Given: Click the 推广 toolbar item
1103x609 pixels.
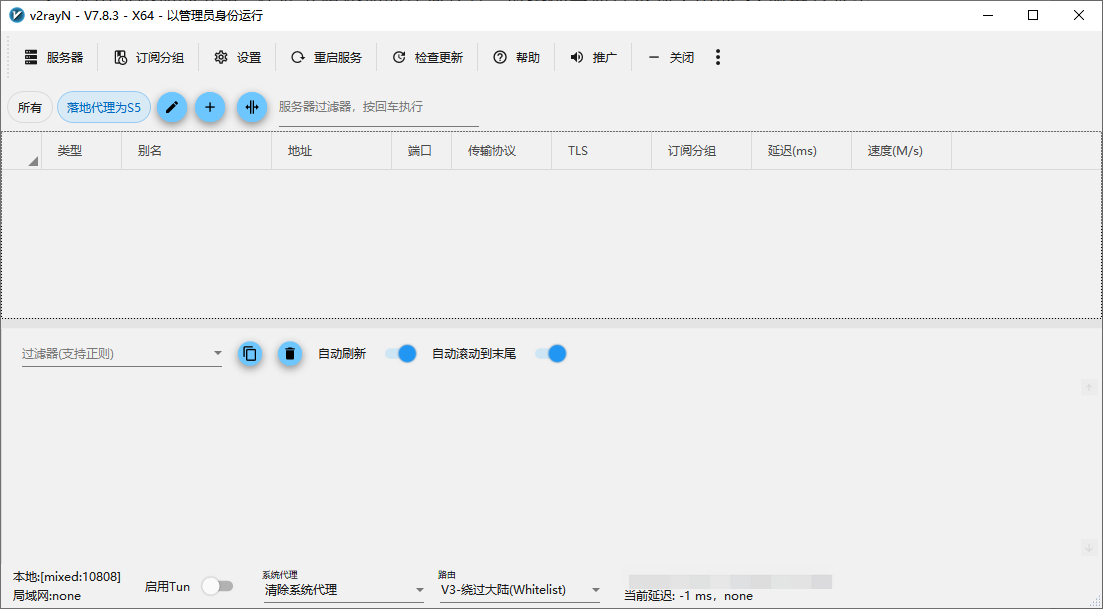Looking at the screenshot, I should click(x=593, y=58).
